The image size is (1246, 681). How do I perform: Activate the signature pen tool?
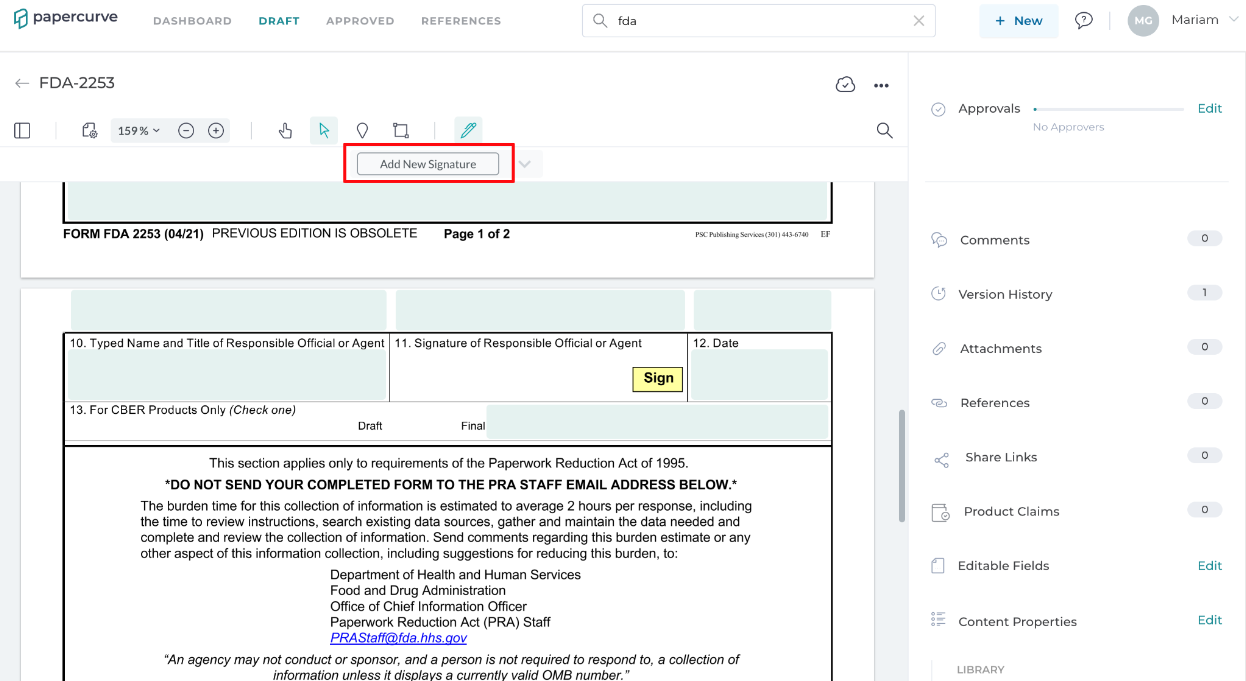468,130
